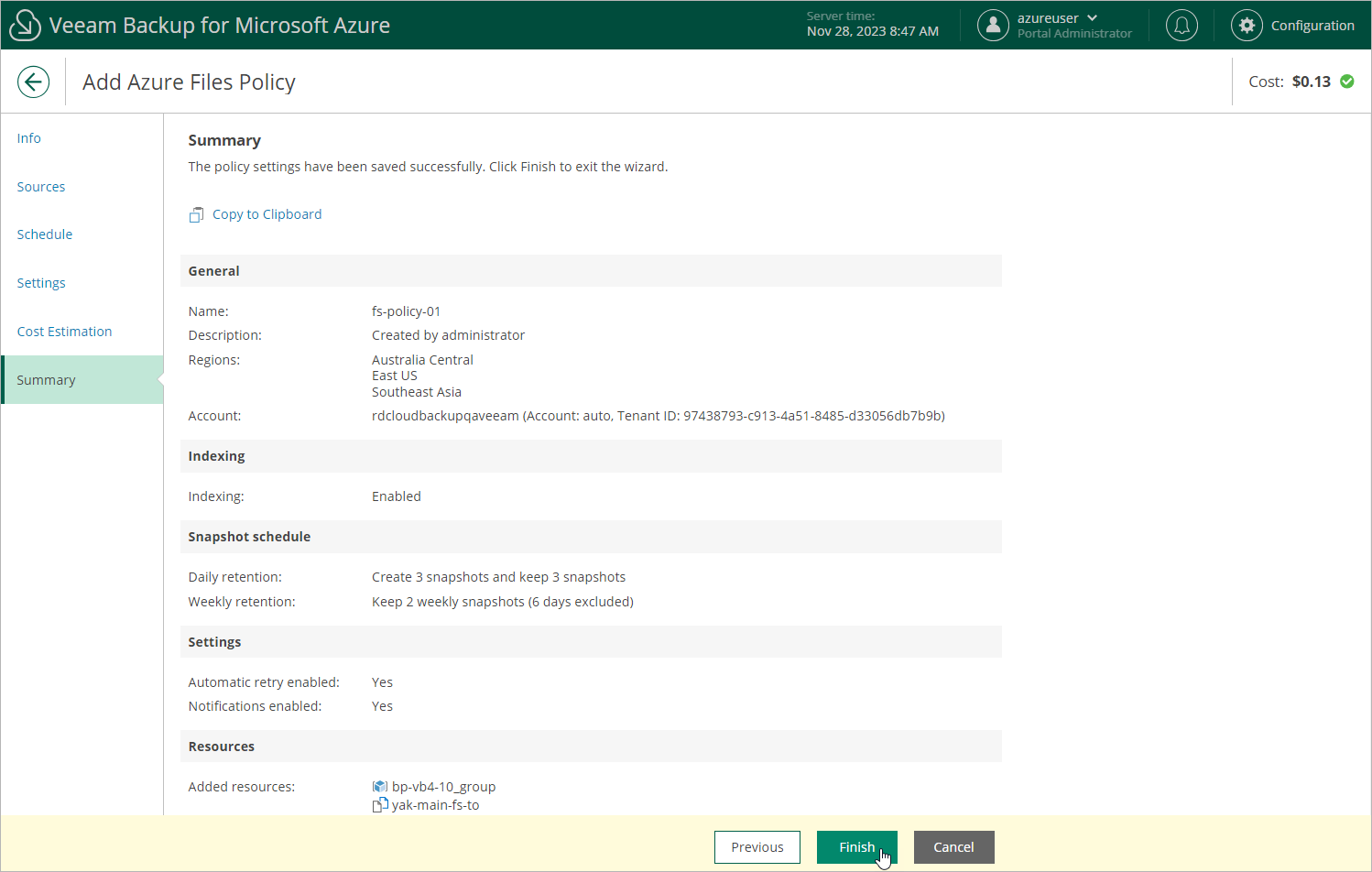The image size is (1372, 872).
Task: Click the Veeam Backup for Microsoft Azure title
Action: [x=220, y=26]
